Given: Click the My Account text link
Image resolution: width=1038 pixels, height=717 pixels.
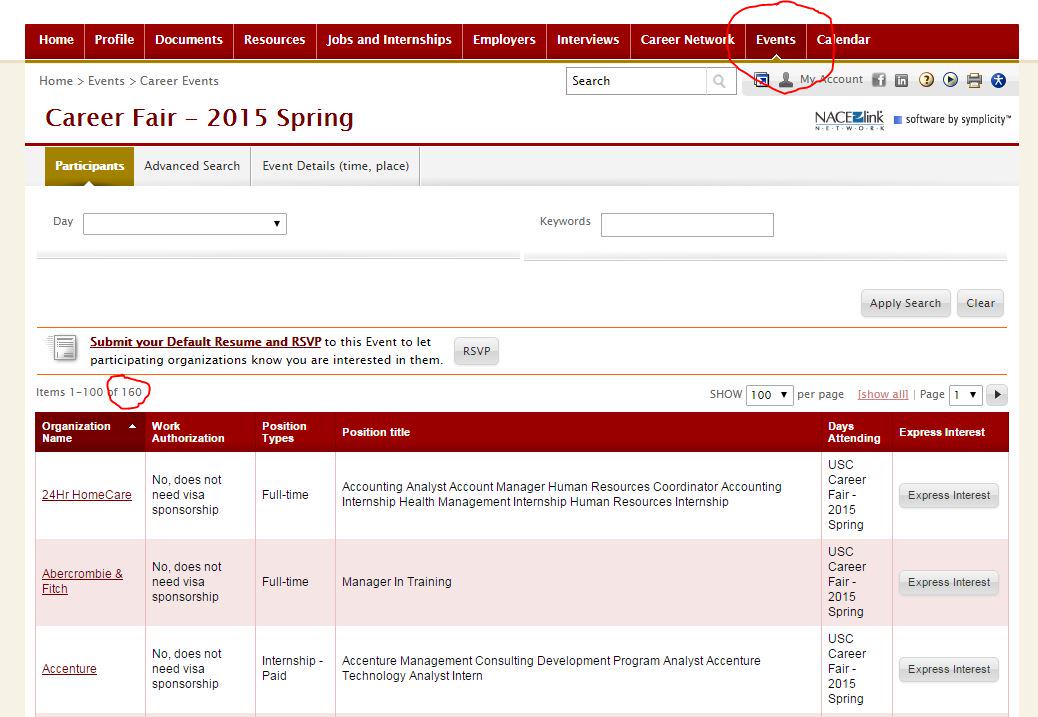Looking at the screenshot, I should [831, 79].
